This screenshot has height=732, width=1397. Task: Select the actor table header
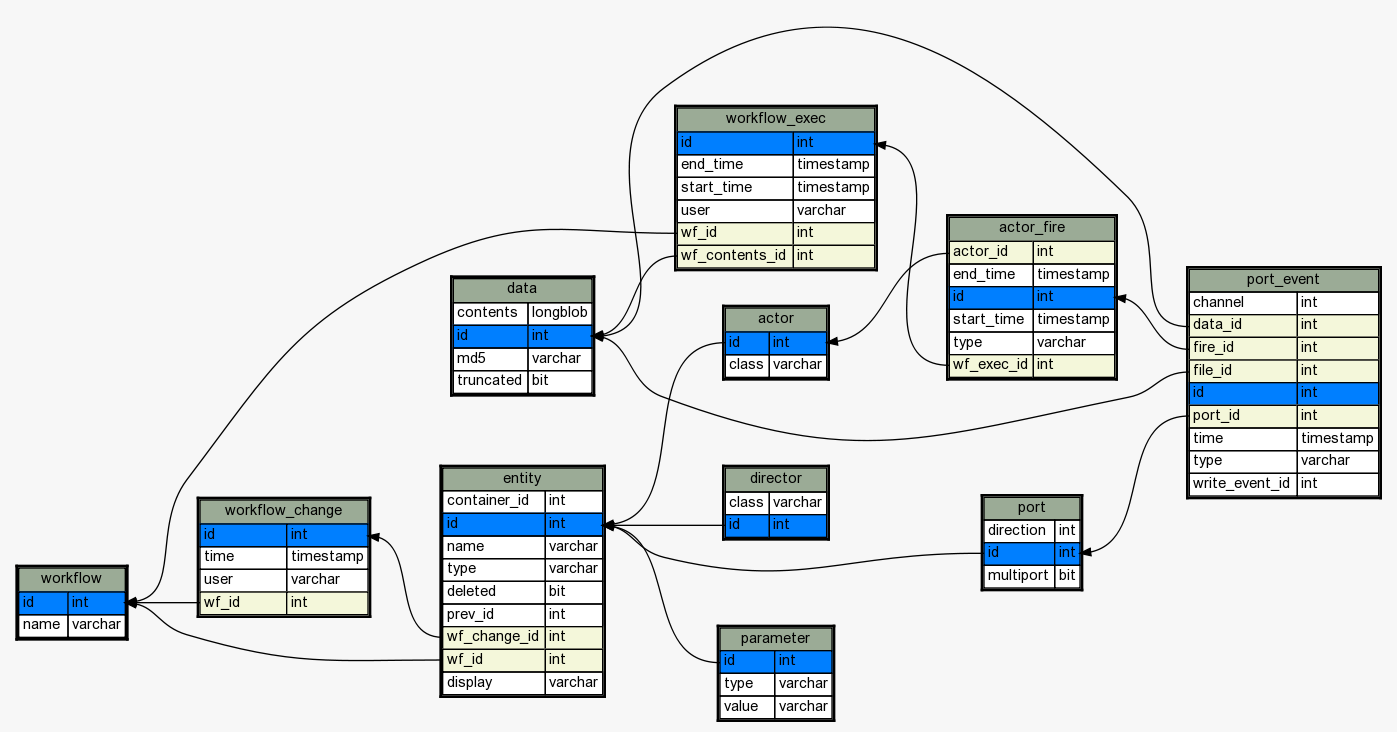[x=776, y=319]
